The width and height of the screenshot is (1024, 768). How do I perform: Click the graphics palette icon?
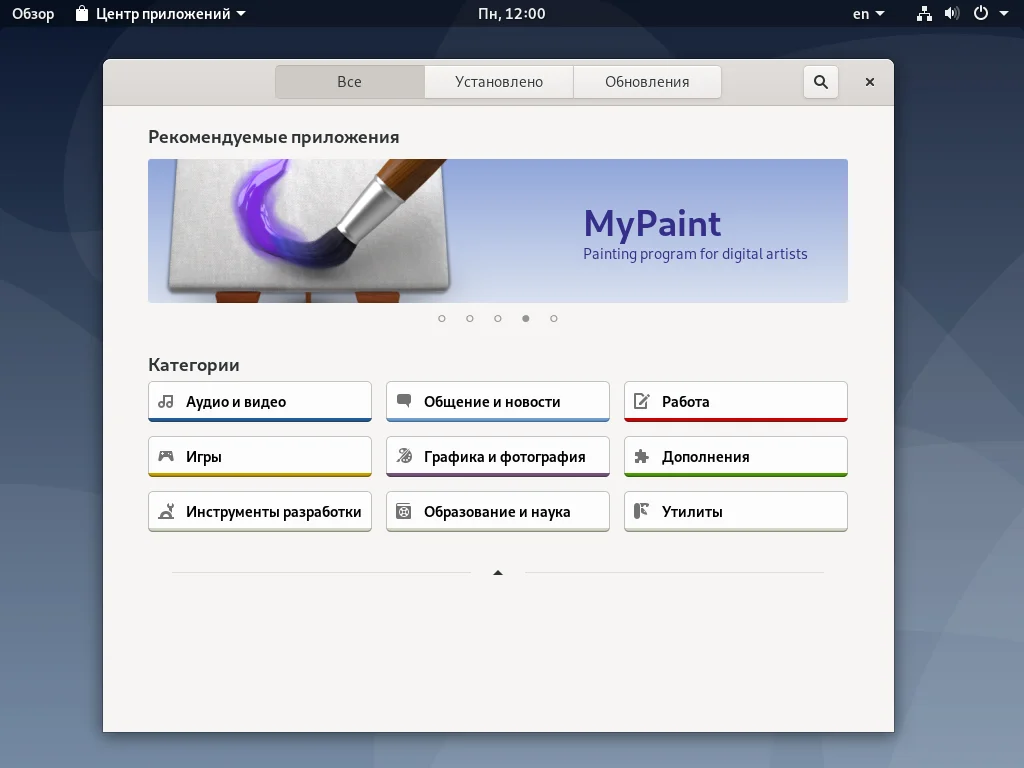(x=404, y=456)
